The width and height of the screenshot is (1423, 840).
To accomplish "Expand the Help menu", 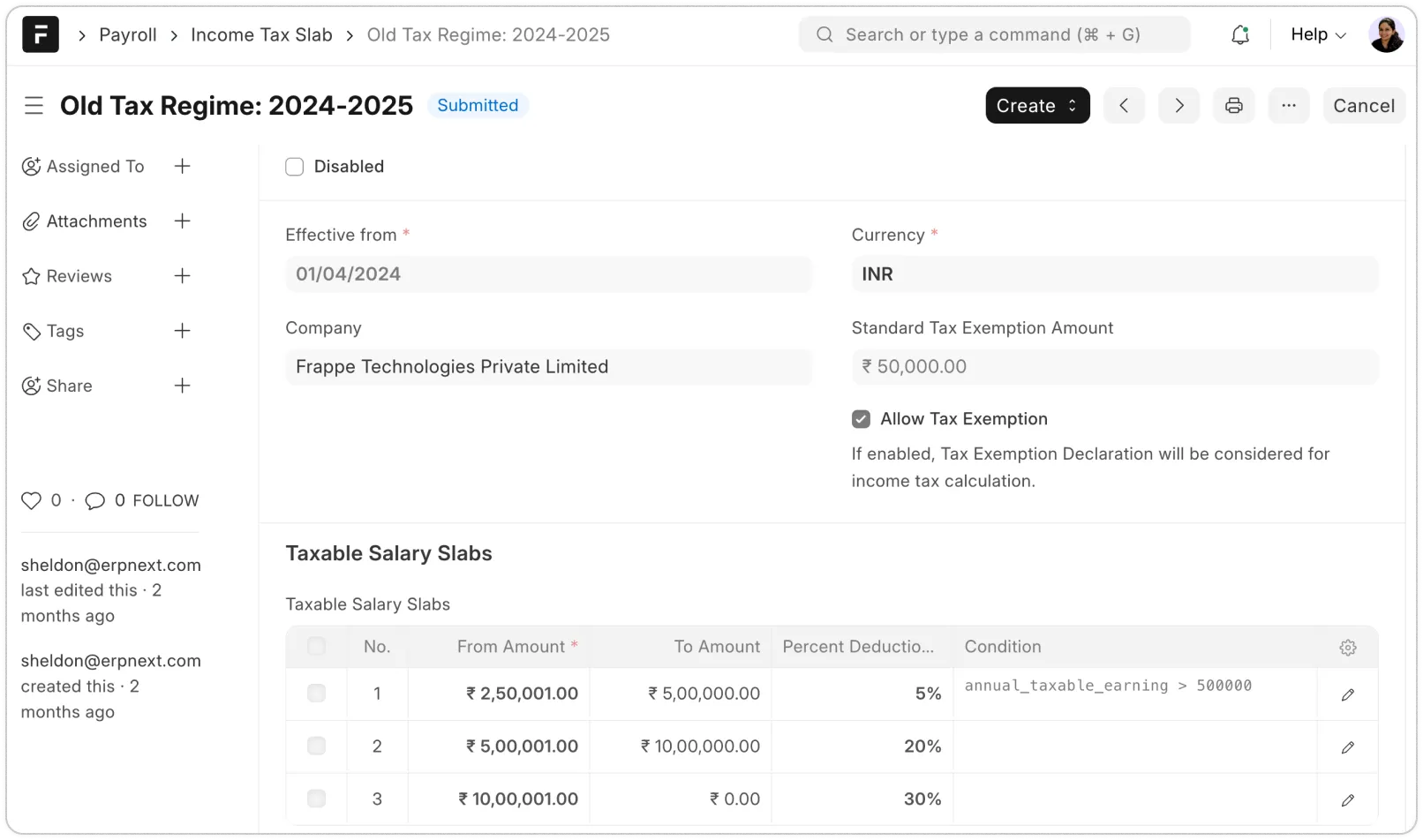I will tap(1317, 35).
